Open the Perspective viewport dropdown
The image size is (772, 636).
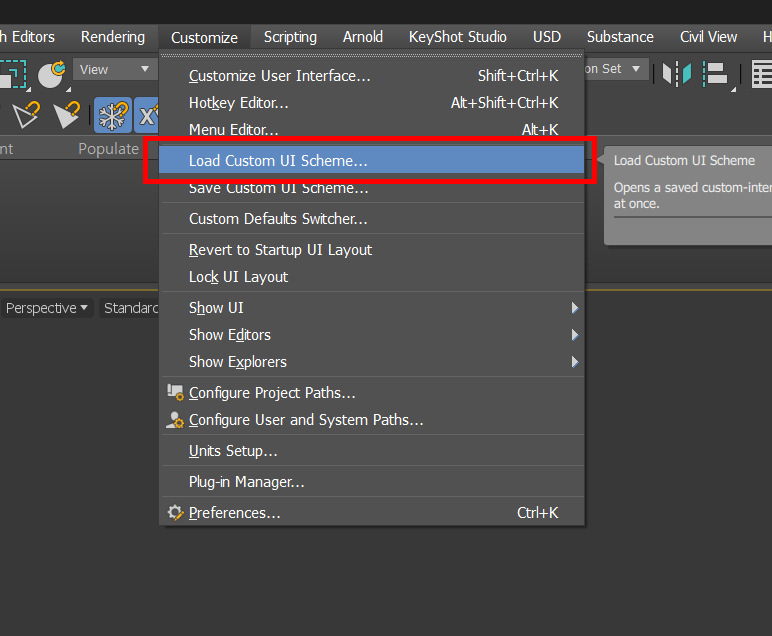(47, 308)
